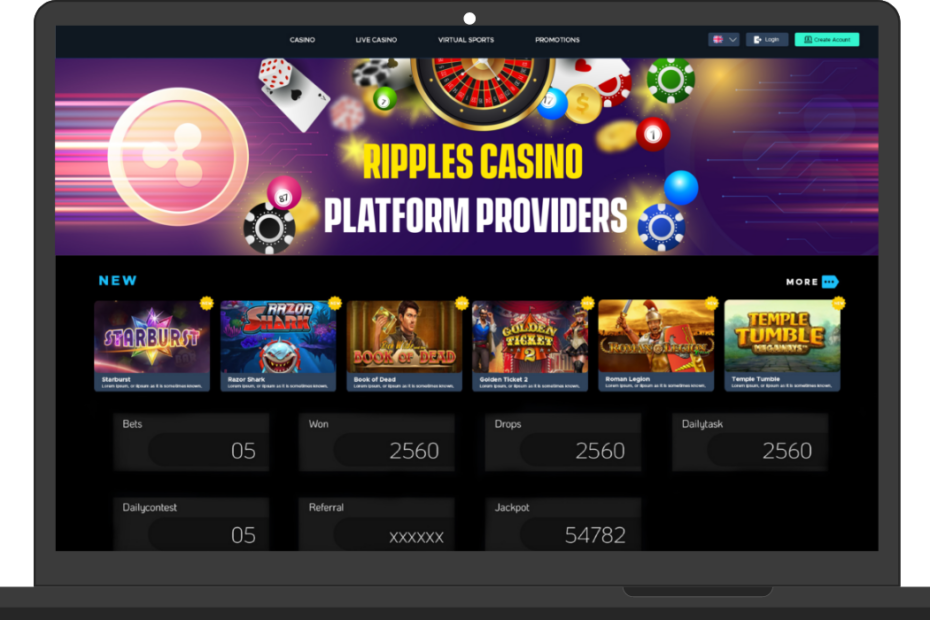Open the Casino menu item
The image size is (930, 620).
coord(302,40)
